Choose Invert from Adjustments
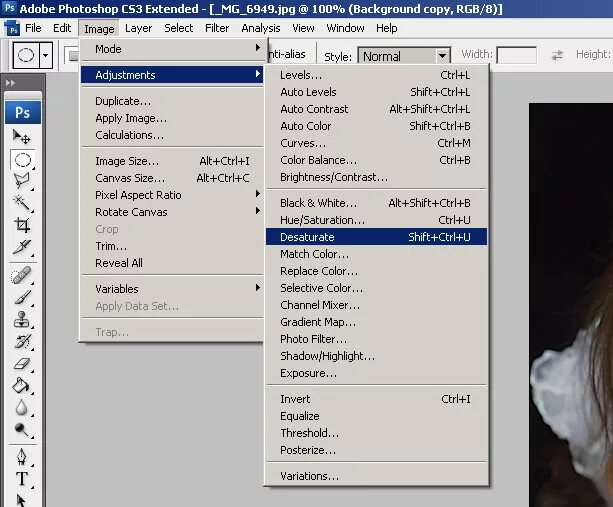Screen dimensions: 613x507 click(376, 399)
